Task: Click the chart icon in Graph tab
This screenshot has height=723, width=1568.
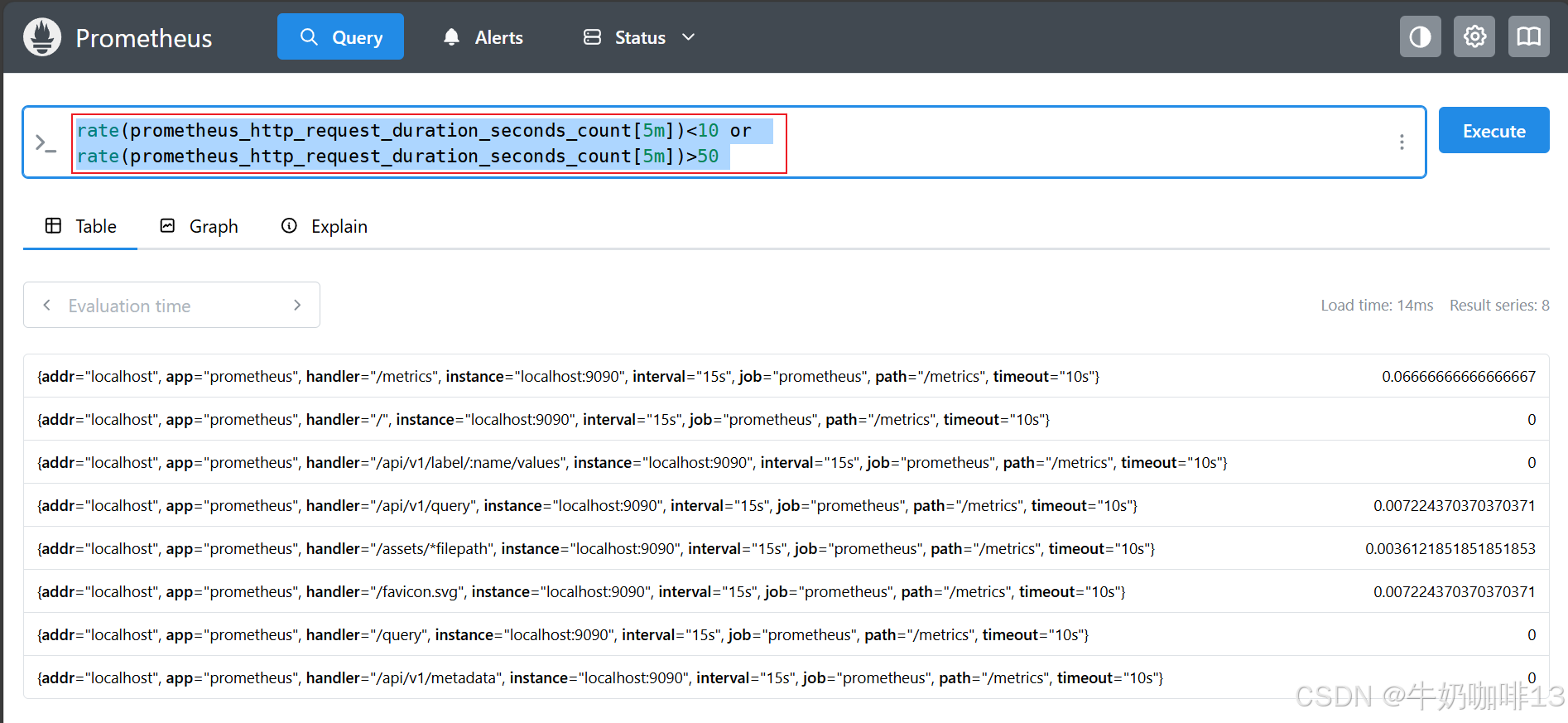Action: tap(167, 225)
